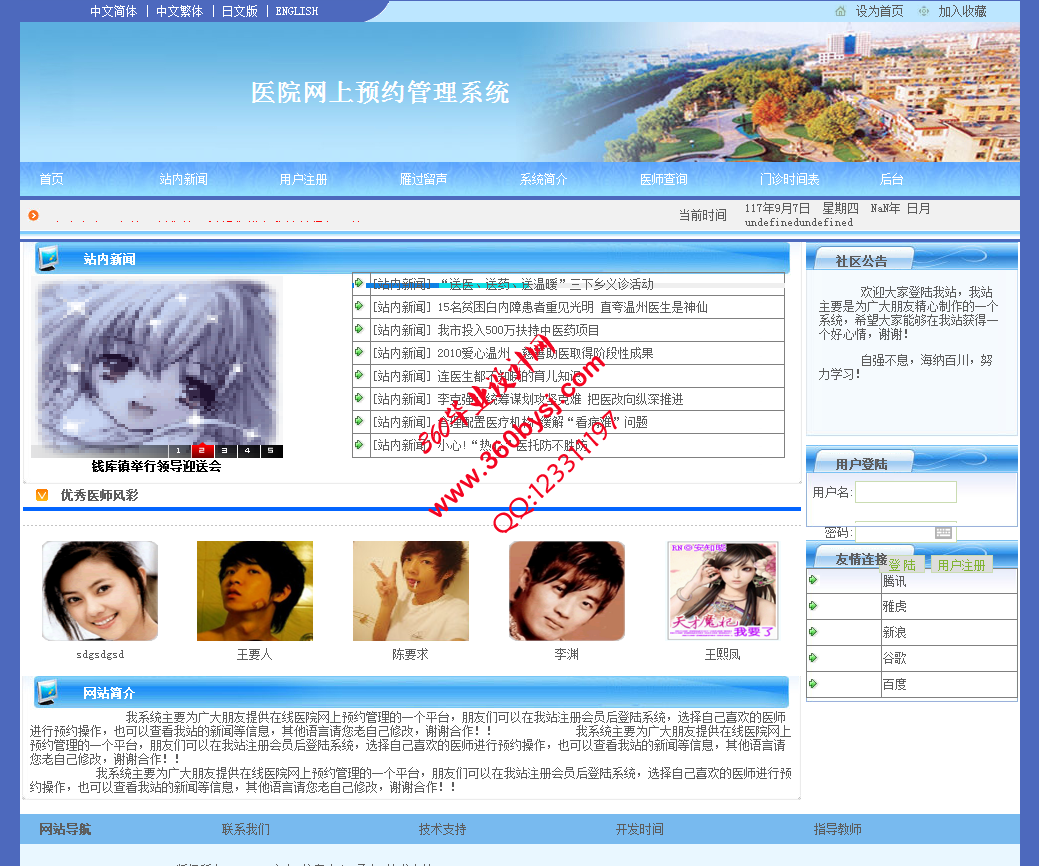This screenshot has height=866, width=1039.
Task: Click 加入收藏 link
Action: pyautogui.click(x=962, y=11)
